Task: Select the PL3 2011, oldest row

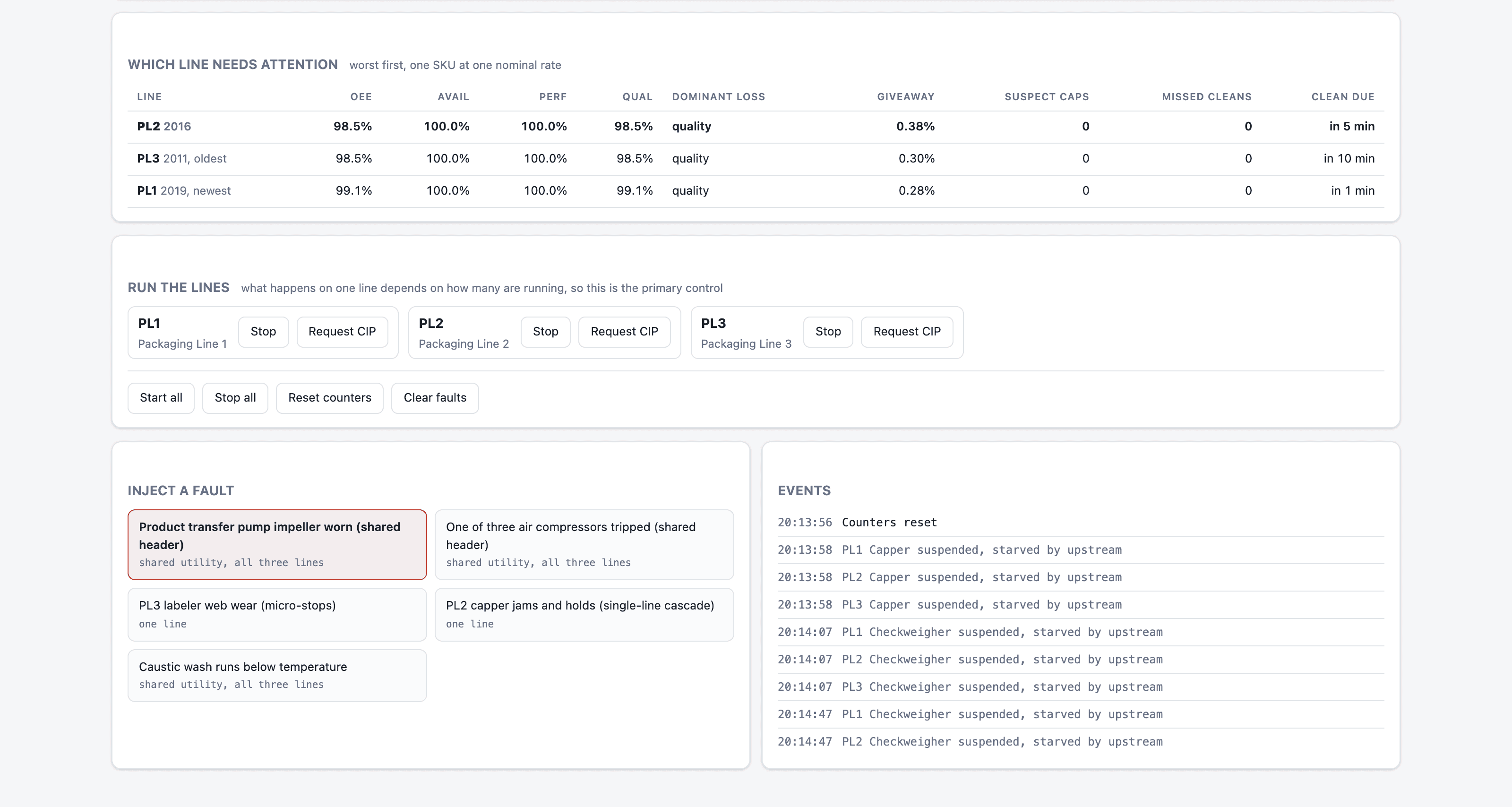Action: point(756,159)
